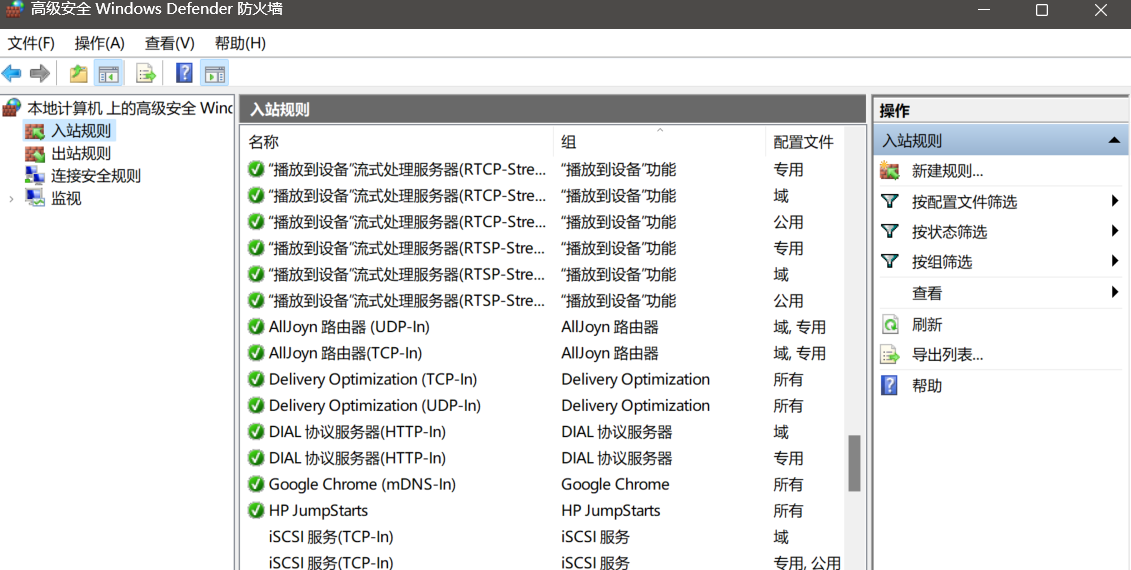1131x570 pixels.
Task: Click 按状态筛选 in the actions pane
Action: pos(949,232)
